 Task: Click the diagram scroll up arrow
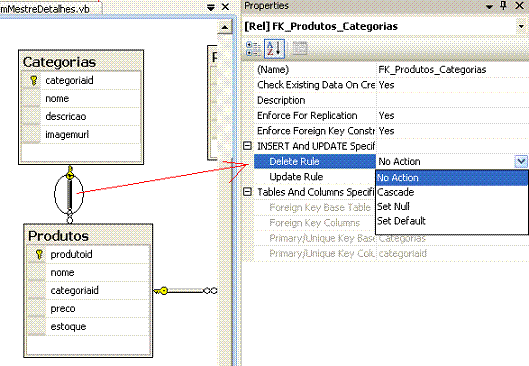[224, 27]
